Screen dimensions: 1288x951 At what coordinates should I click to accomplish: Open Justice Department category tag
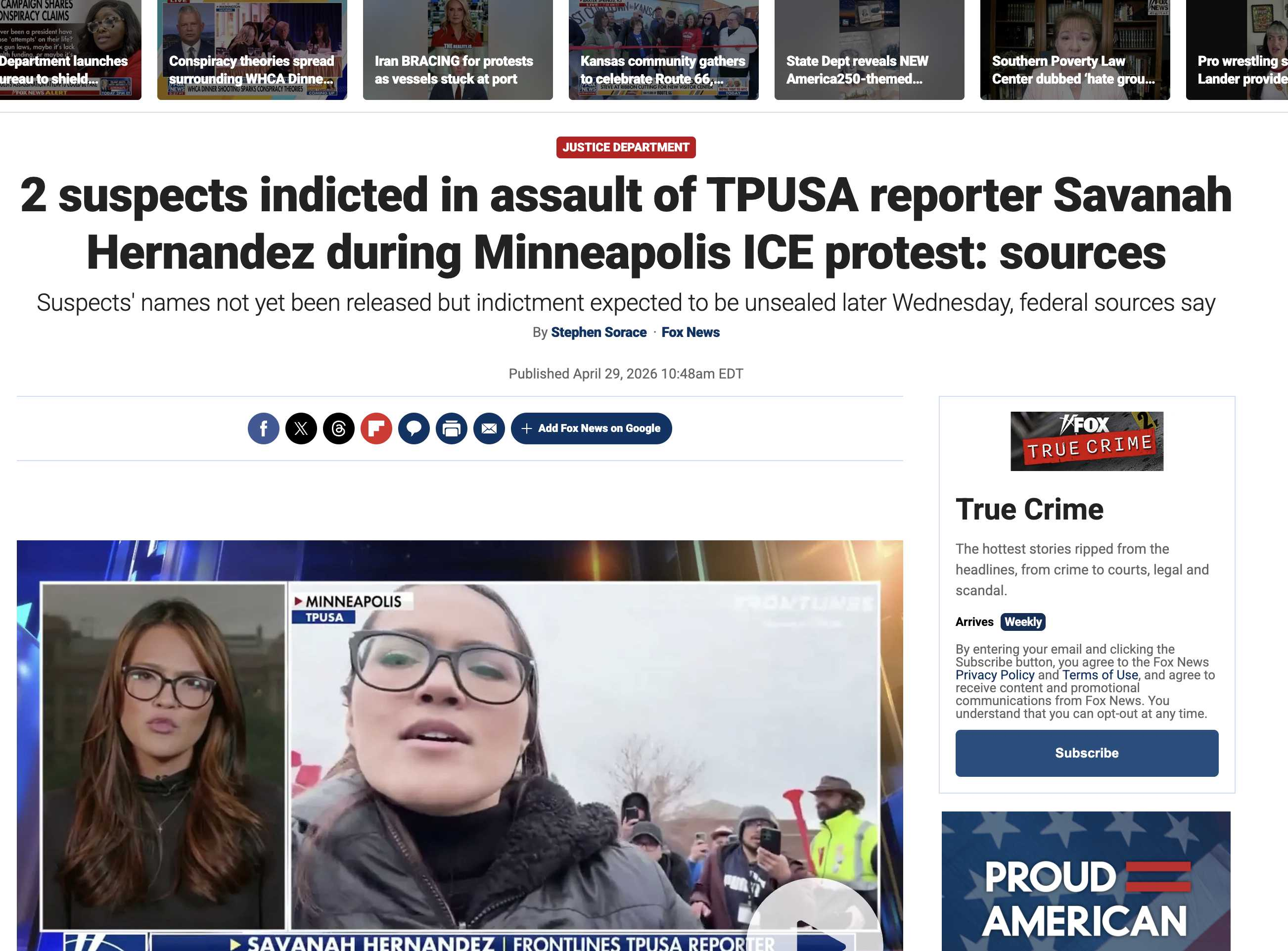626,147
